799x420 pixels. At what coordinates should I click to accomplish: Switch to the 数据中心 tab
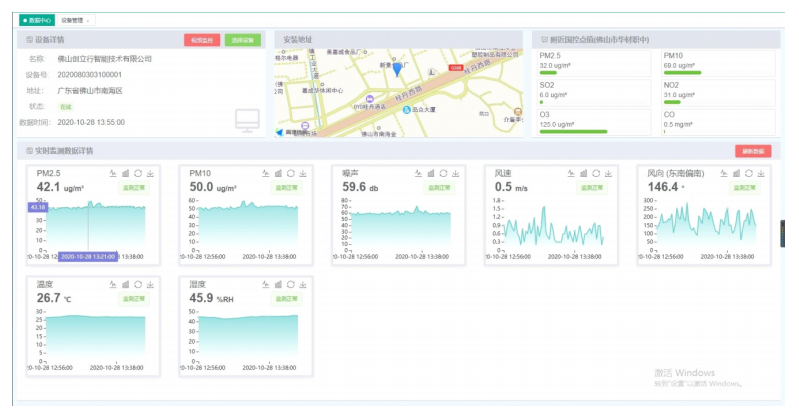coord(38,20)
